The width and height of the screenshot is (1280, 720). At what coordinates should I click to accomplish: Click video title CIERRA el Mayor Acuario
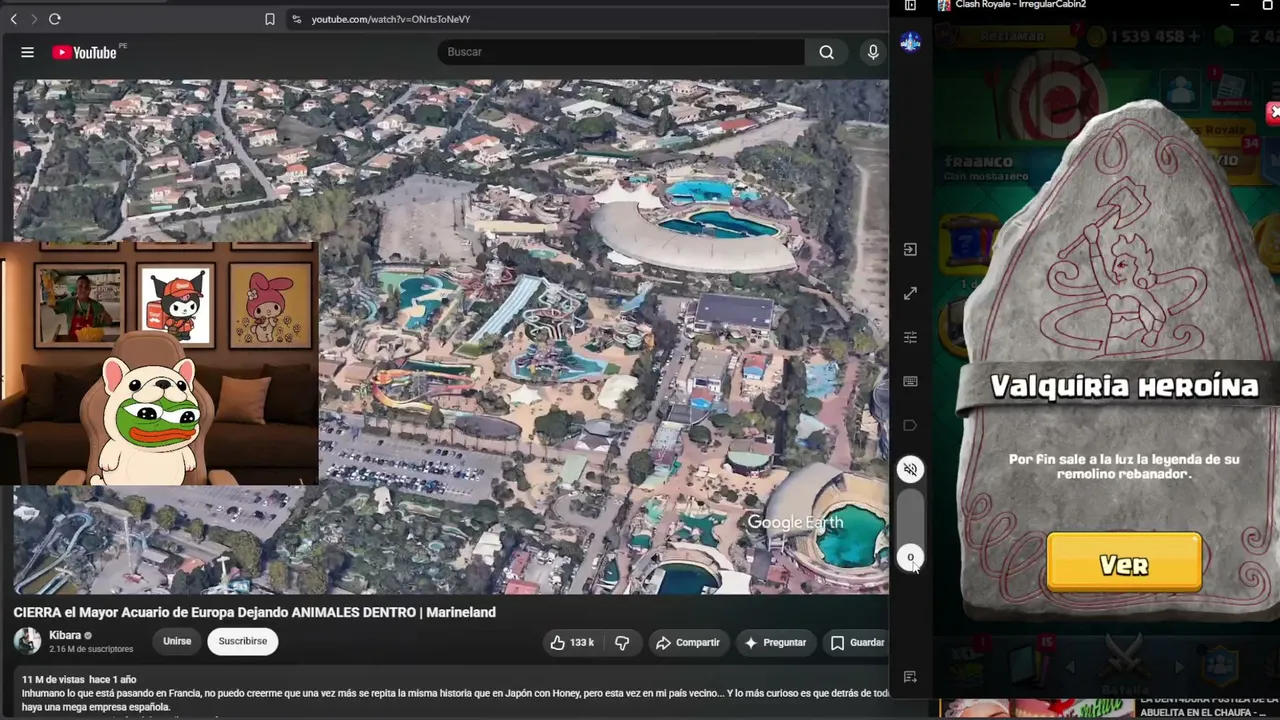point(254,612)
